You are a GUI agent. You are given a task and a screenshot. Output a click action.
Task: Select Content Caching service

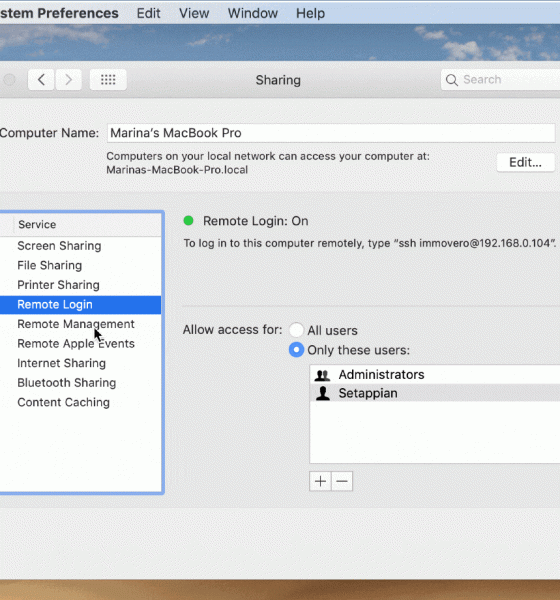[x=80, y=402]
